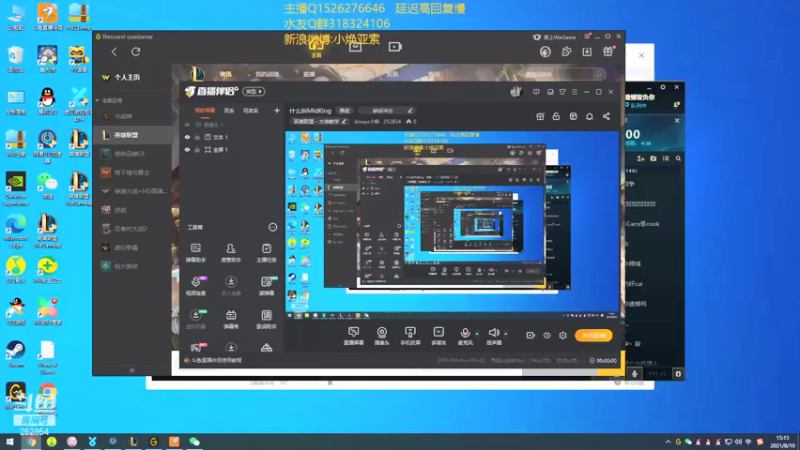
Task: Switch to the 我的战绩 tab in WeGame
Action: coord(267,74)
